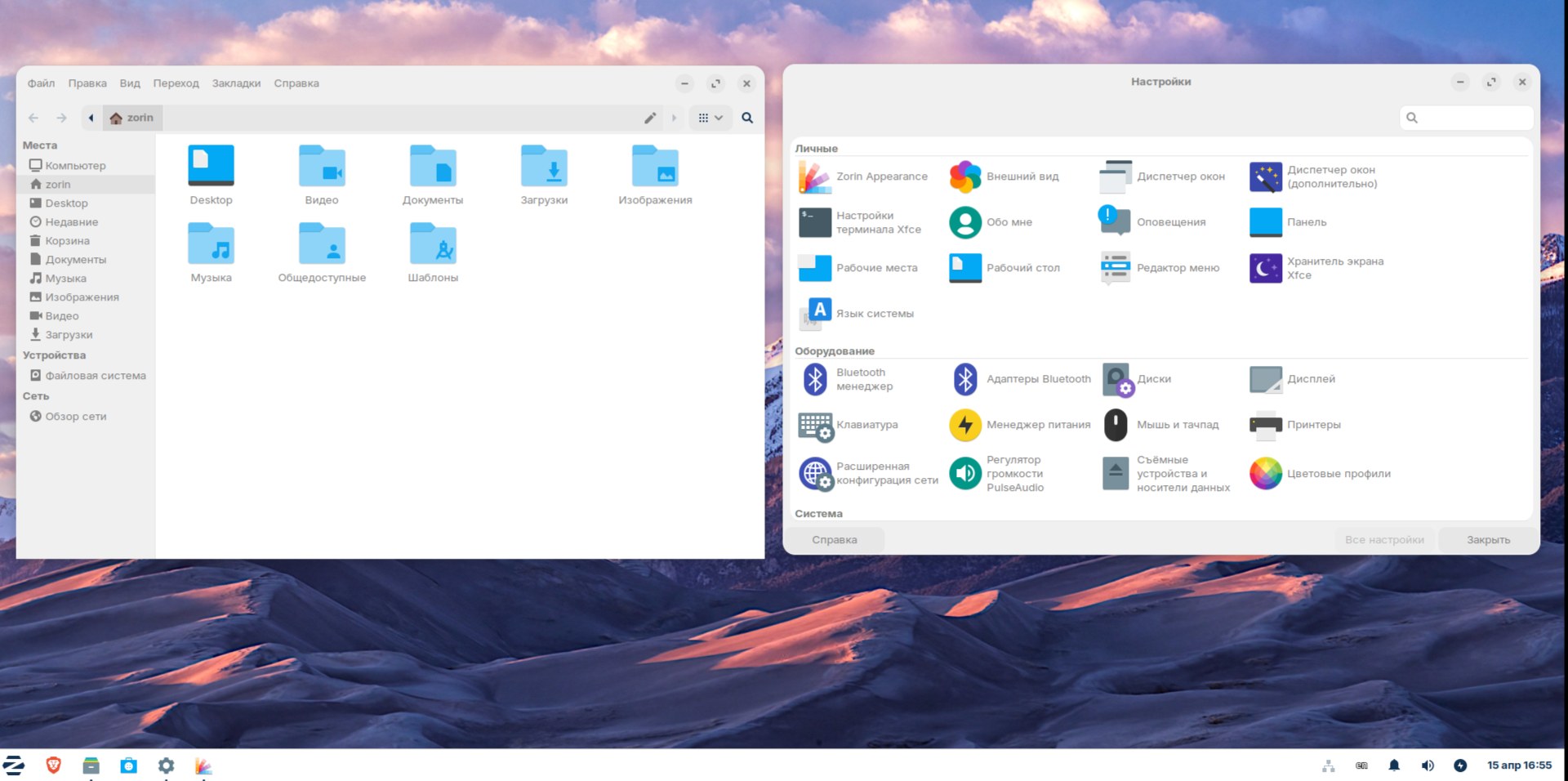This screenshot has width=1568, height=781.
Task: Click the search field in Настройки window
Action: pos(1467,118)
